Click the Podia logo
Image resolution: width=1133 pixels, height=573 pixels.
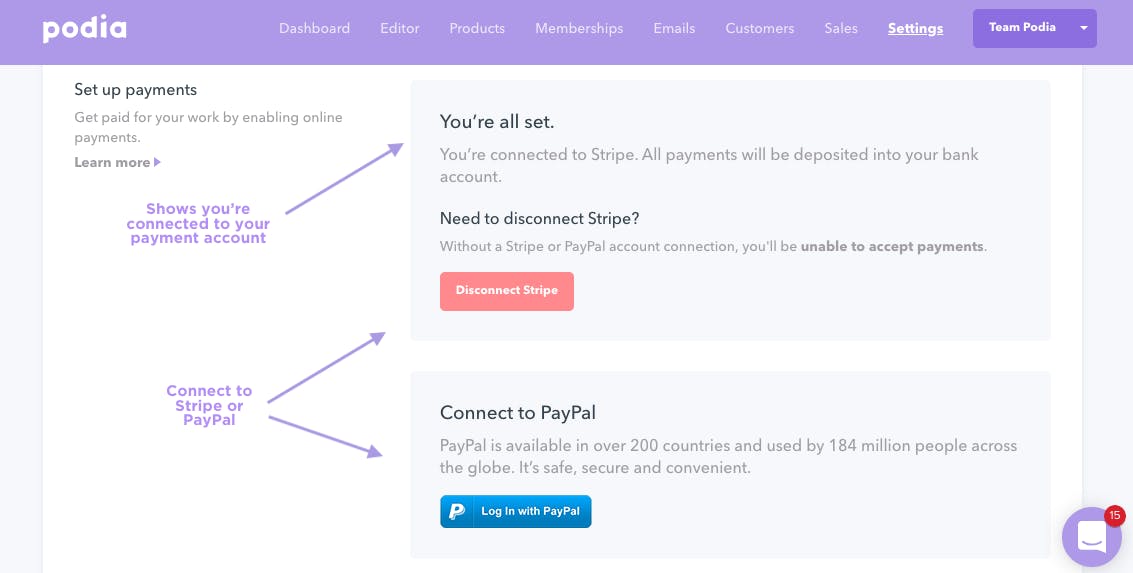pyautogui.click(x=85, y=29)
